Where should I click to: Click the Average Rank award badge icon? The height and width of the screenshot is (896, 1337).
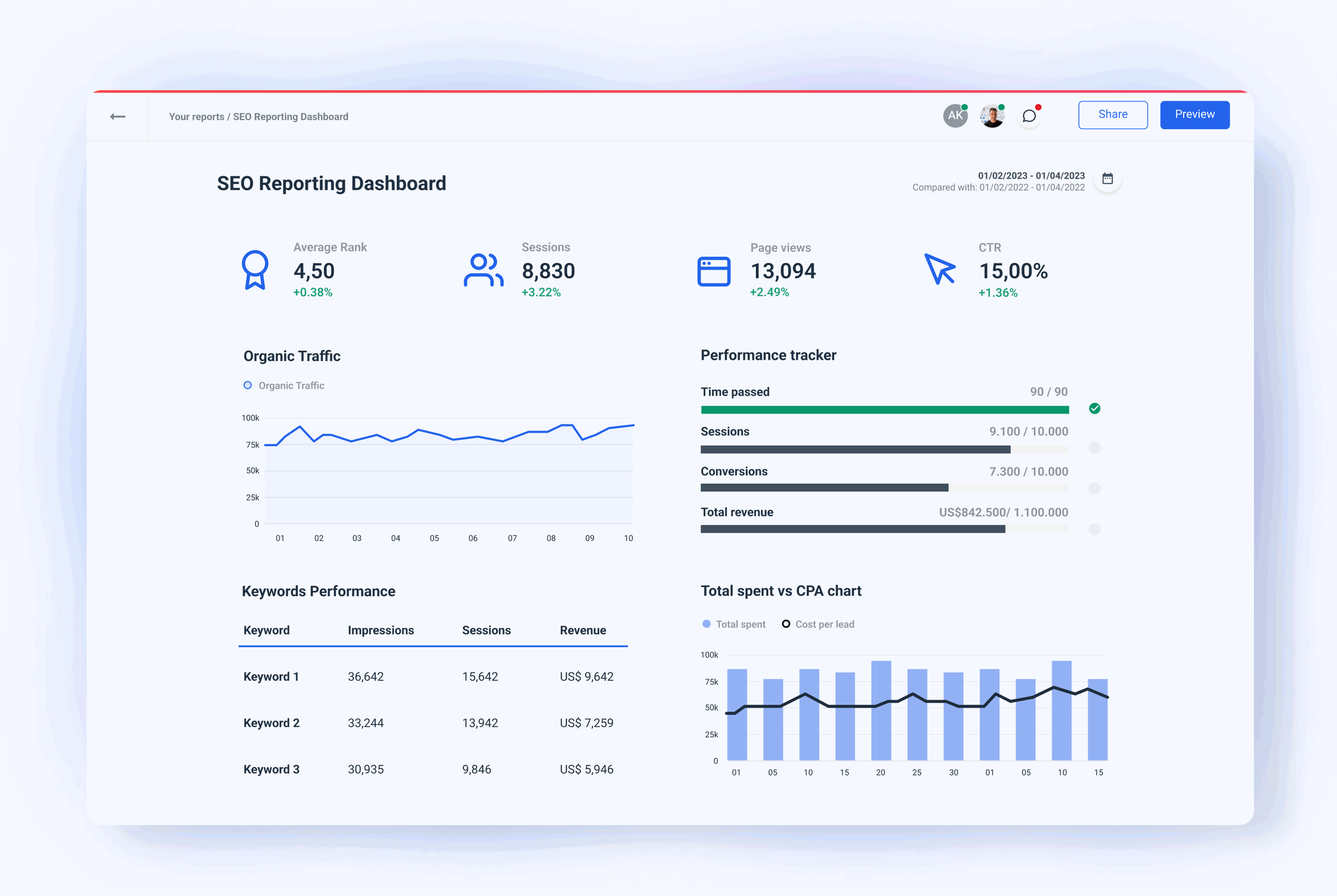[255, 271]
